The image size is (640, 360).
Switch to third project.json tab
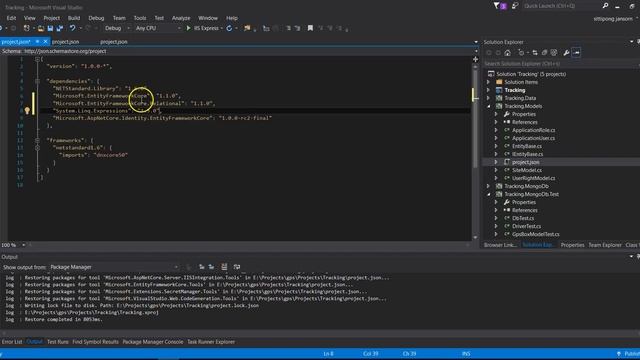[114, 42]
